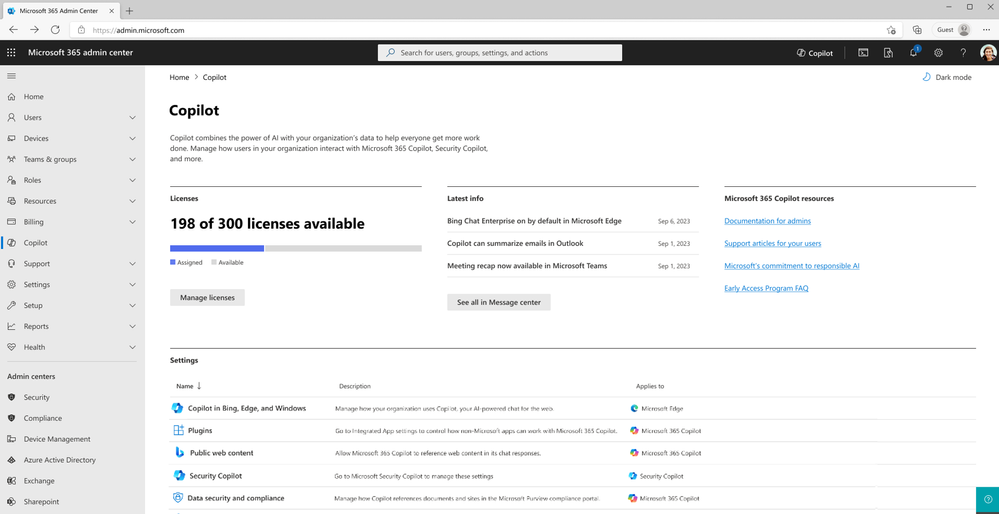Expand the Support section chevron
Image resolution: width=999 pixels, height=514 pixels.
pos(133,264)
